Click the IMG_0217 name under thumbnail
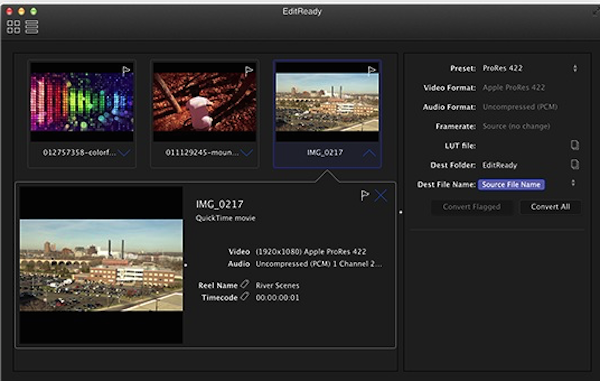Viewport: 600px width, 381px height. click(x=325, y=153)
